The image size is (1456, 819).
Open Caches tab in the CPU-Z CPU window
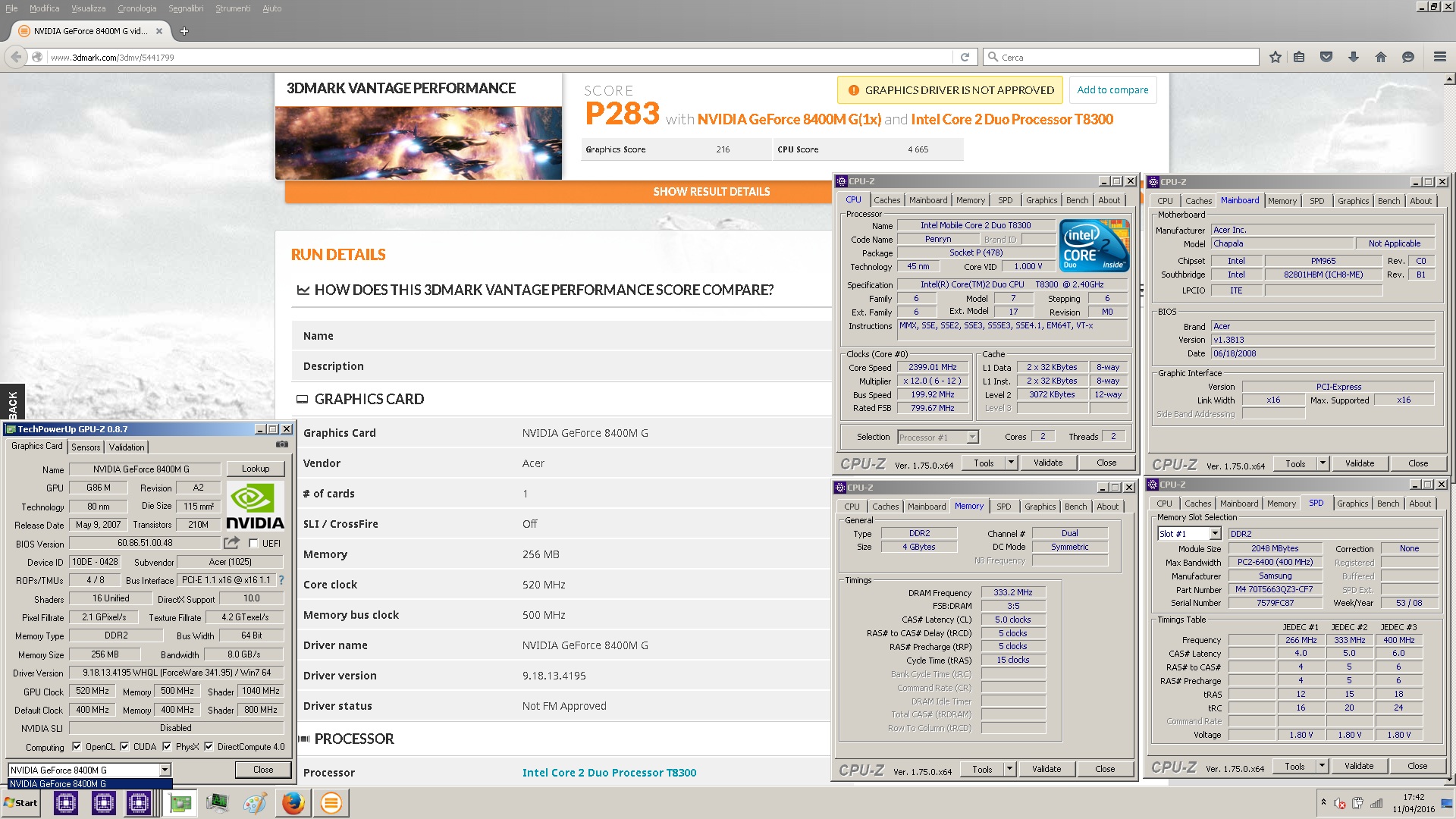(x=886, y=200)
